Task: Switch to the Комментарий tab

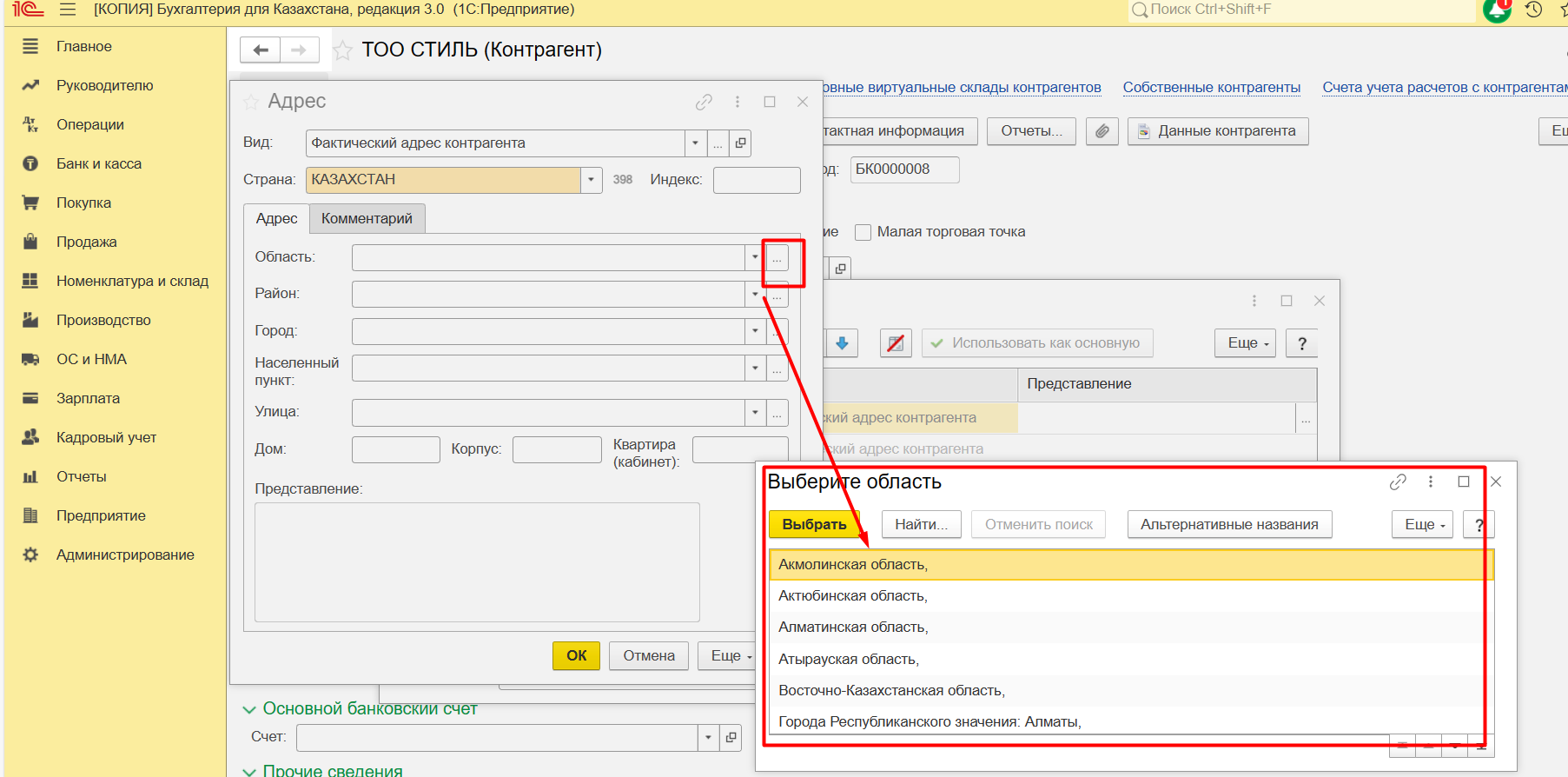Action: [367, 219]
